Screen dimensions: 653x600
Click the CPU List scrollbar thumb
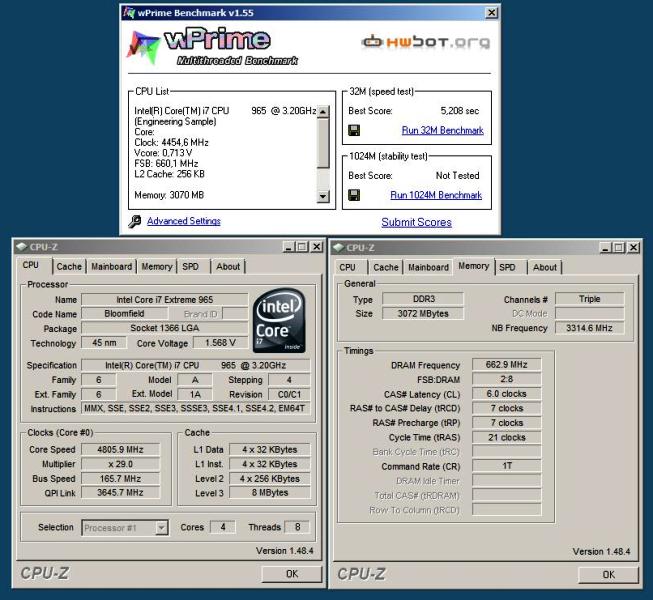click(323, 143)
